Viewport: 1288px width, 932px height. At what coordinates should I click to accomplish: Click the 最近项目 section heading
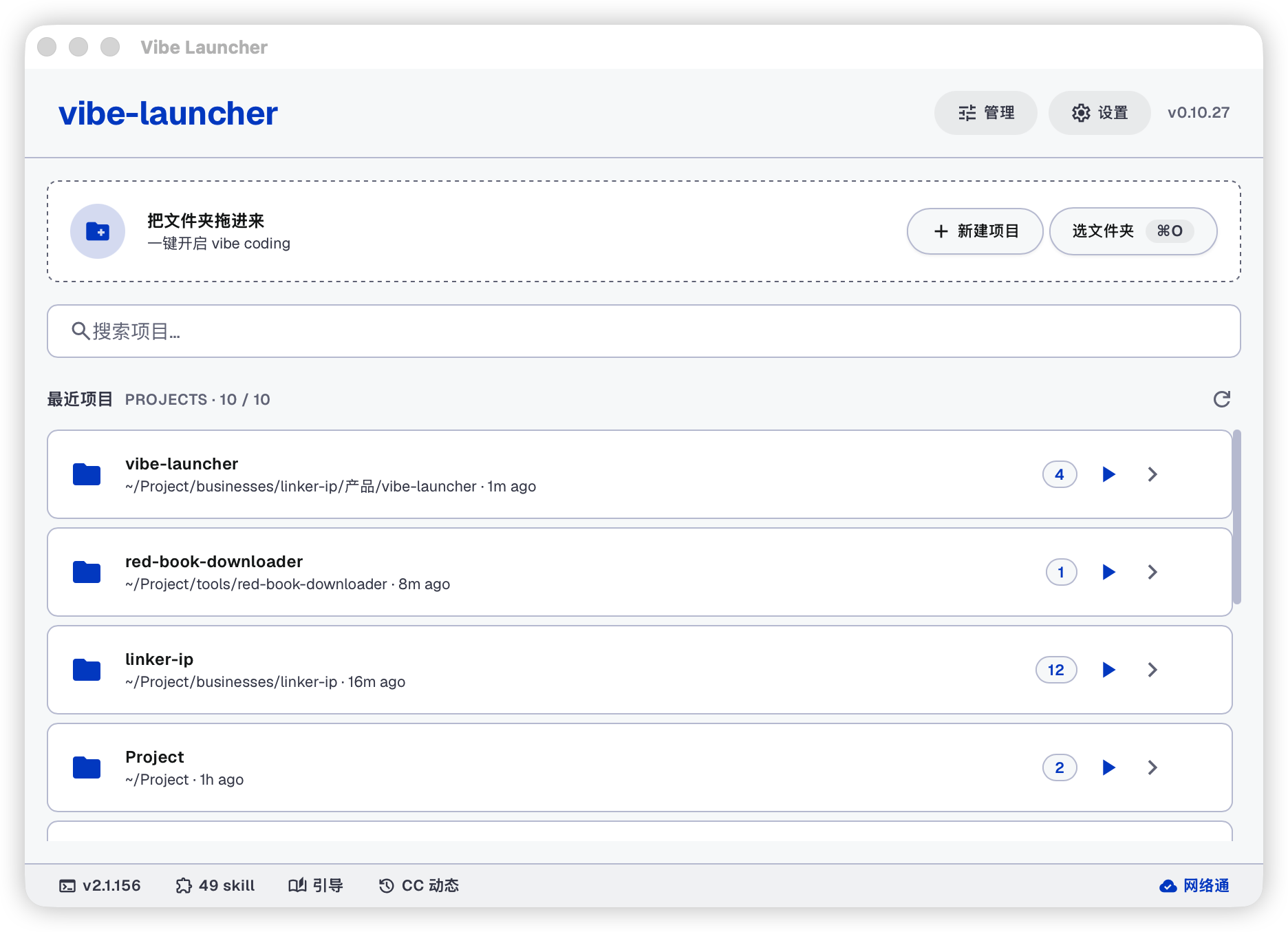click(x=80, y=399)
